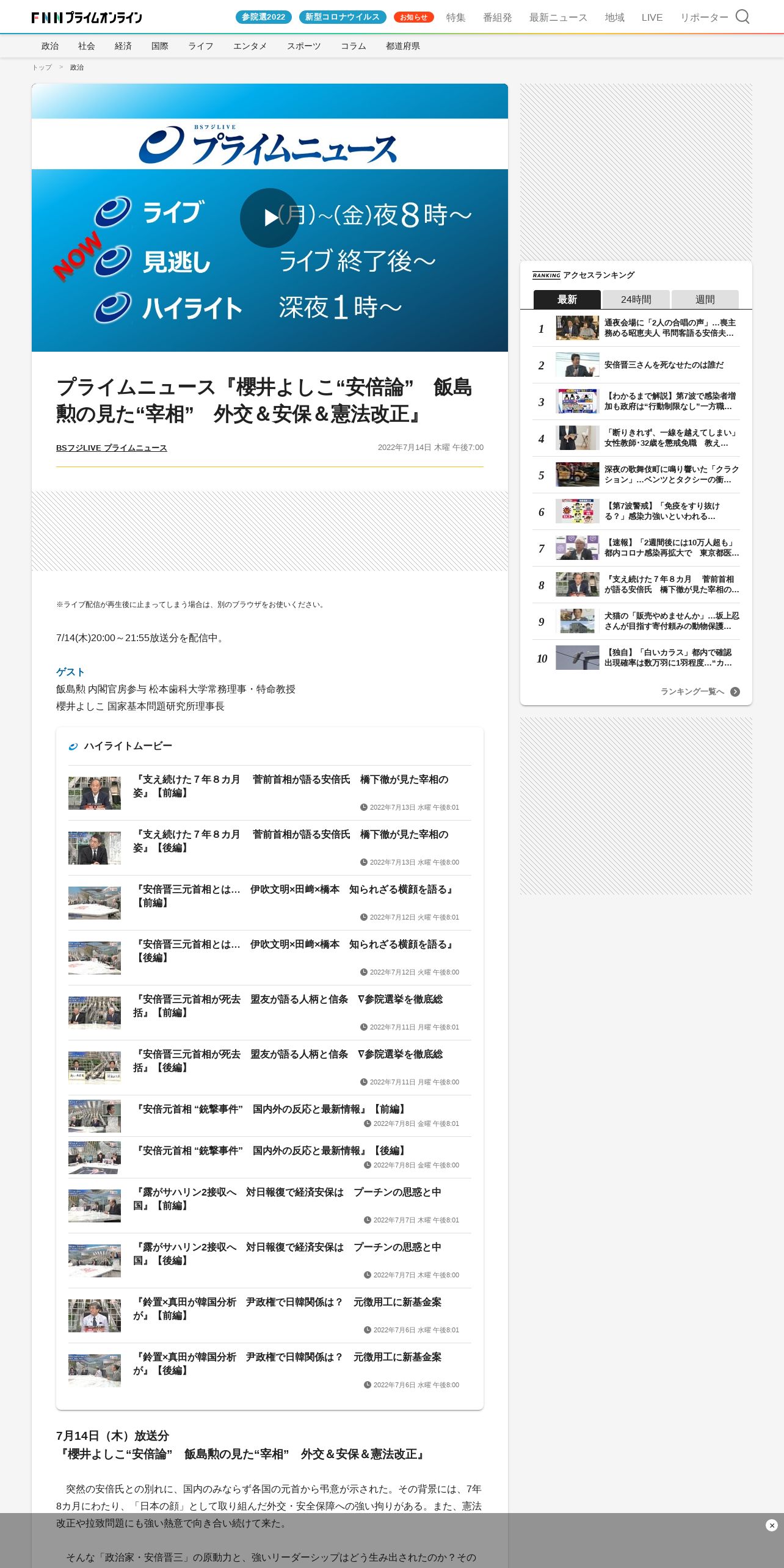Open ranking 1 thumbnail about 通夜会場
784x1568 pixels.
pos(578,328)
